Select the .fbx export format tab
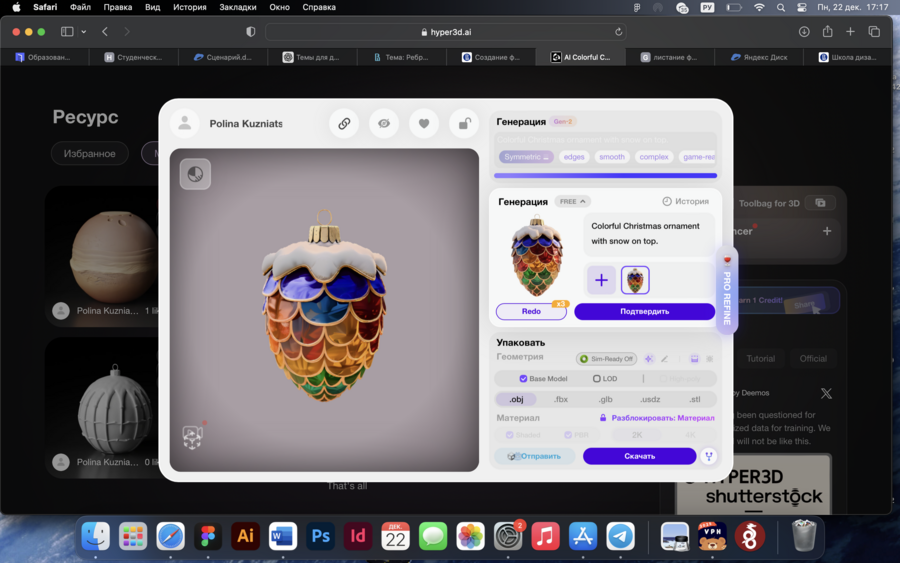This screenshot has height=563, width=900. (x=561, y=399)
